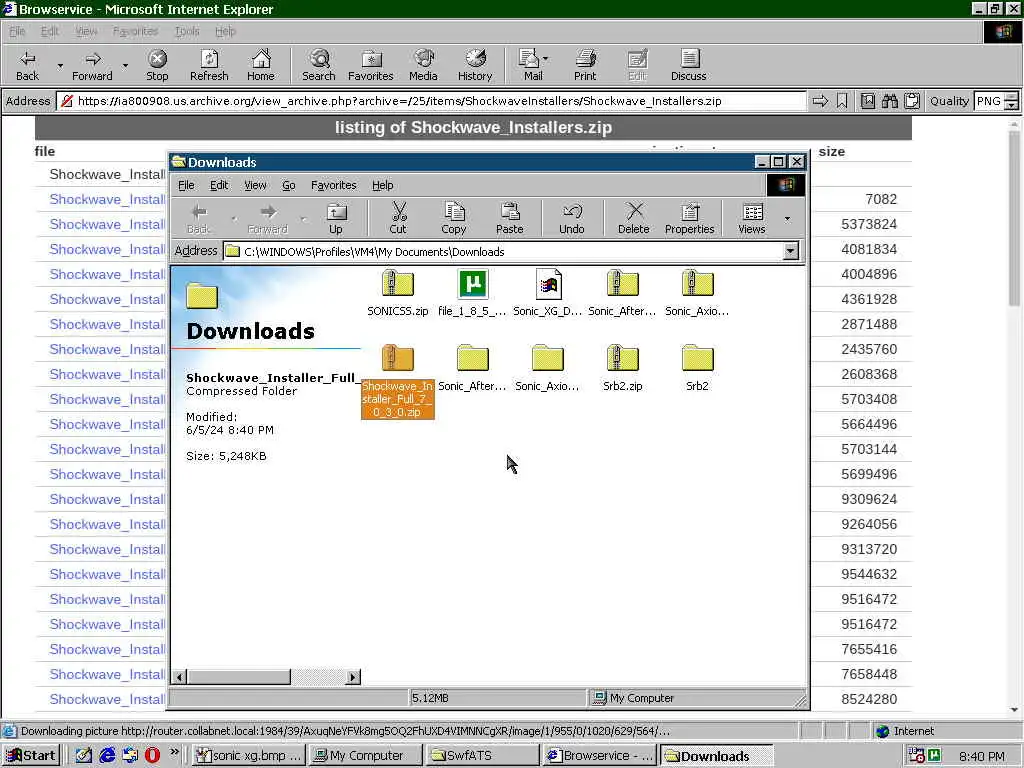This screenshot has height=768, width=1024.
Task: Select the Sonic_Axio folder in second row
Action: coord(547,368)
